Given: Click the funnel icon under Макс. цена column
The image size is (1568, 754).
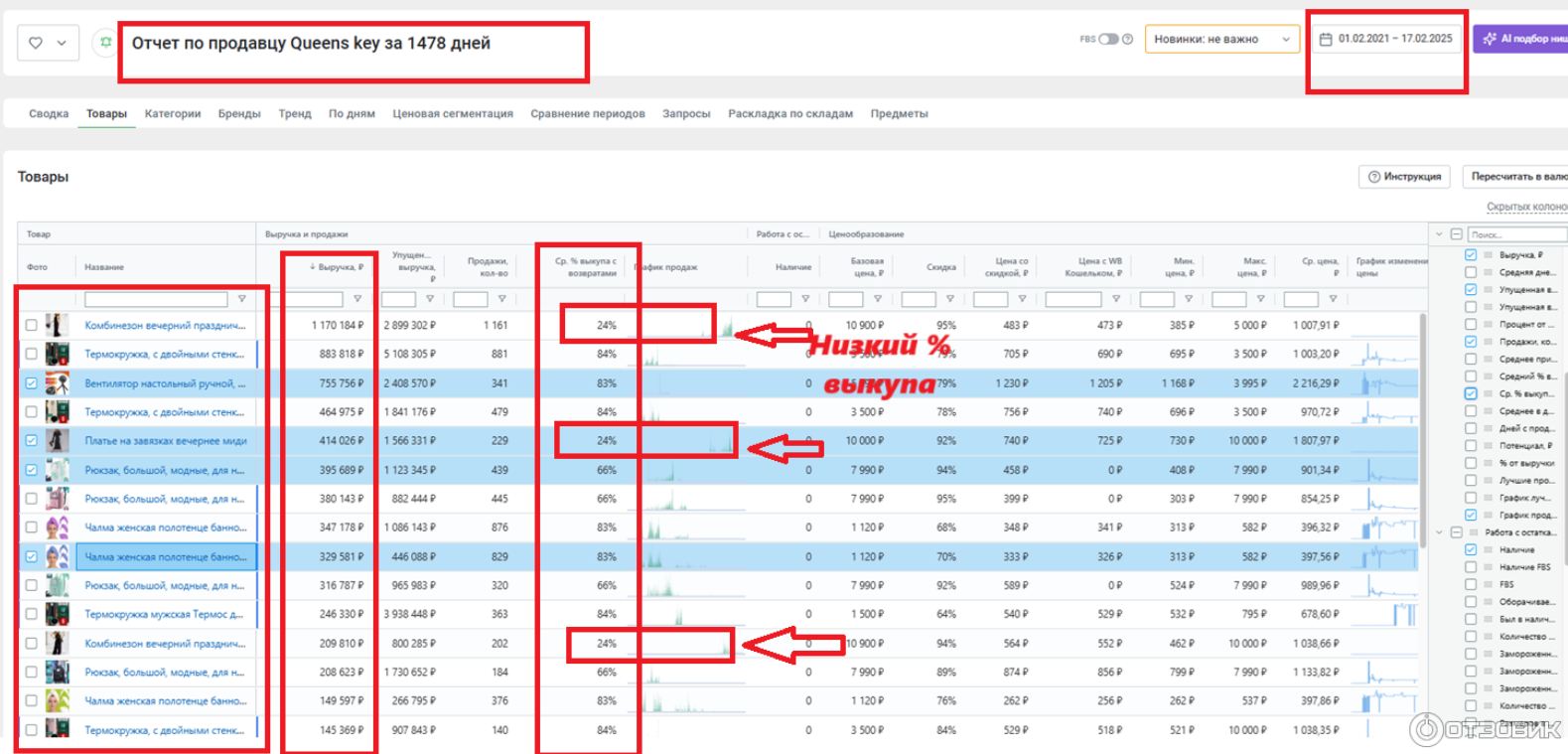Looking at the screenshot, I should (1261, 299).
